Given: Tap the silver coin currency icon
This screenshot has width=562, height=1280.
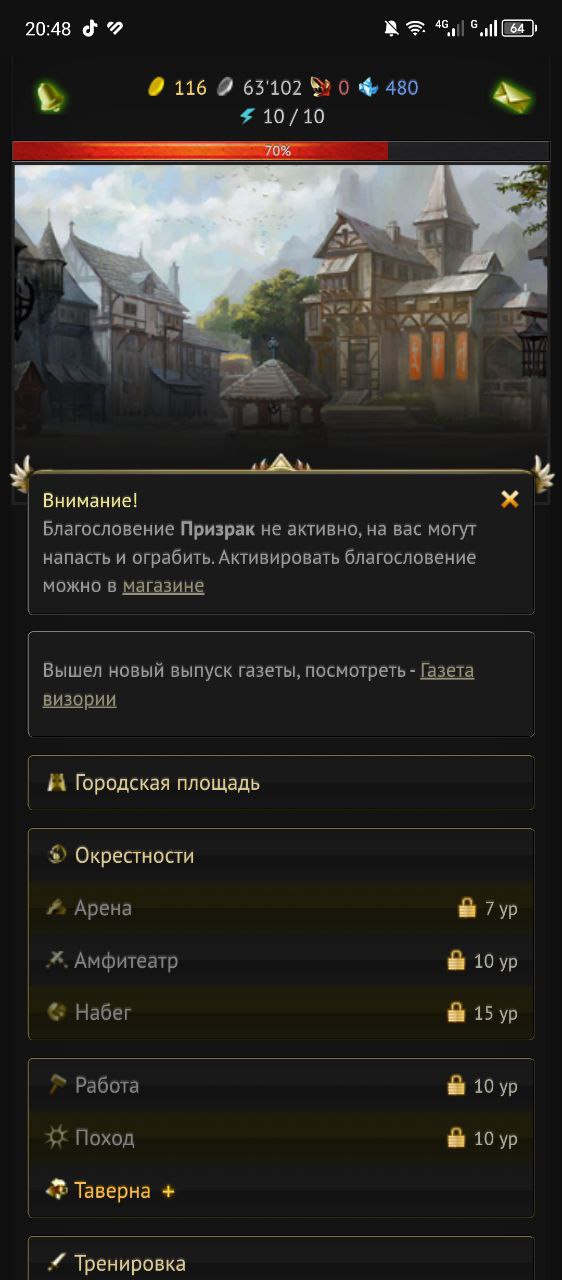Looking at the screenshot, I should point(225,87).
